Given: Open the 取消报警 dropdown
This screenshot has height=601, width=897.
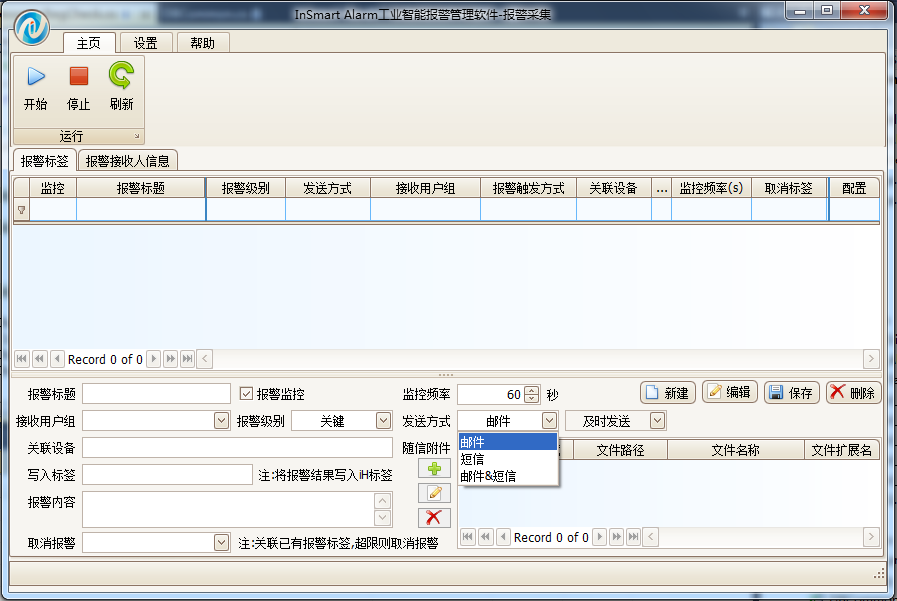Looking at the screenshot, I should [221, 543].
